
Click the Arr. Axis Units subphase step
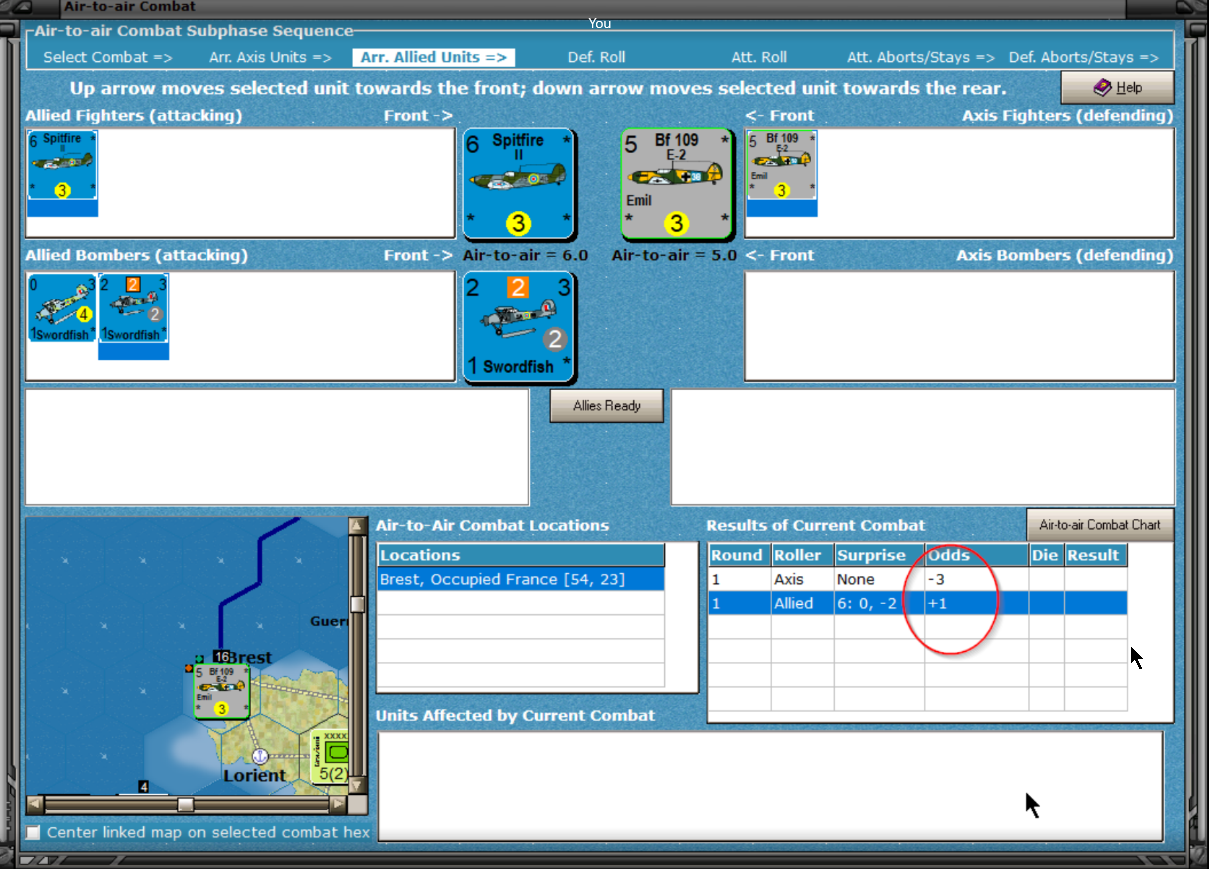(x=270, y=57)
